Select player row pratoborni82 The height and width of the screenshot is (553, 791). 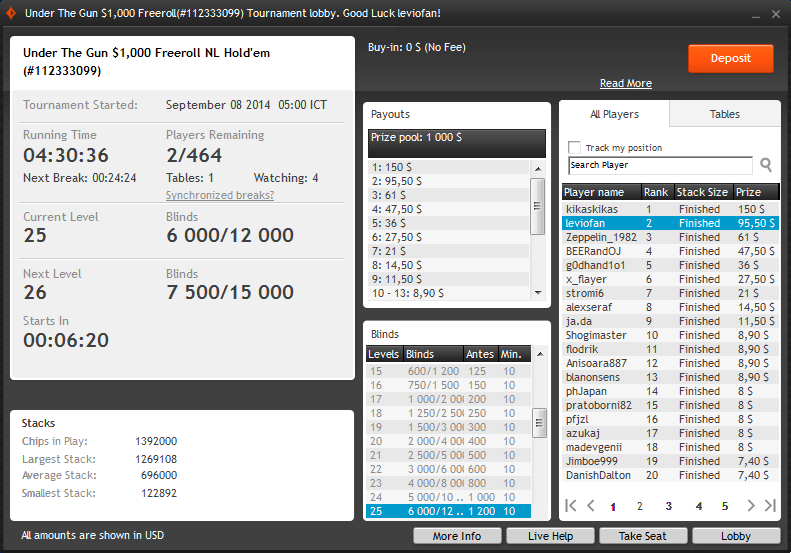(x=670, y=405)
